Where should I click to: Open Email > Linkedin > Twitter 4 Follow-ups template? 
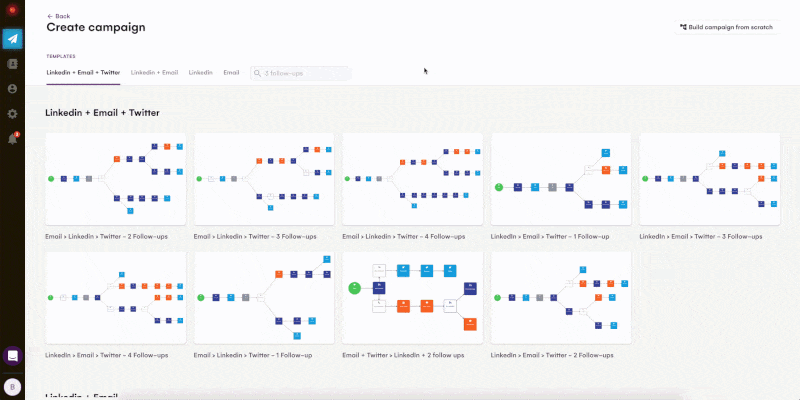pyautogui.click(x=413, y=179)
